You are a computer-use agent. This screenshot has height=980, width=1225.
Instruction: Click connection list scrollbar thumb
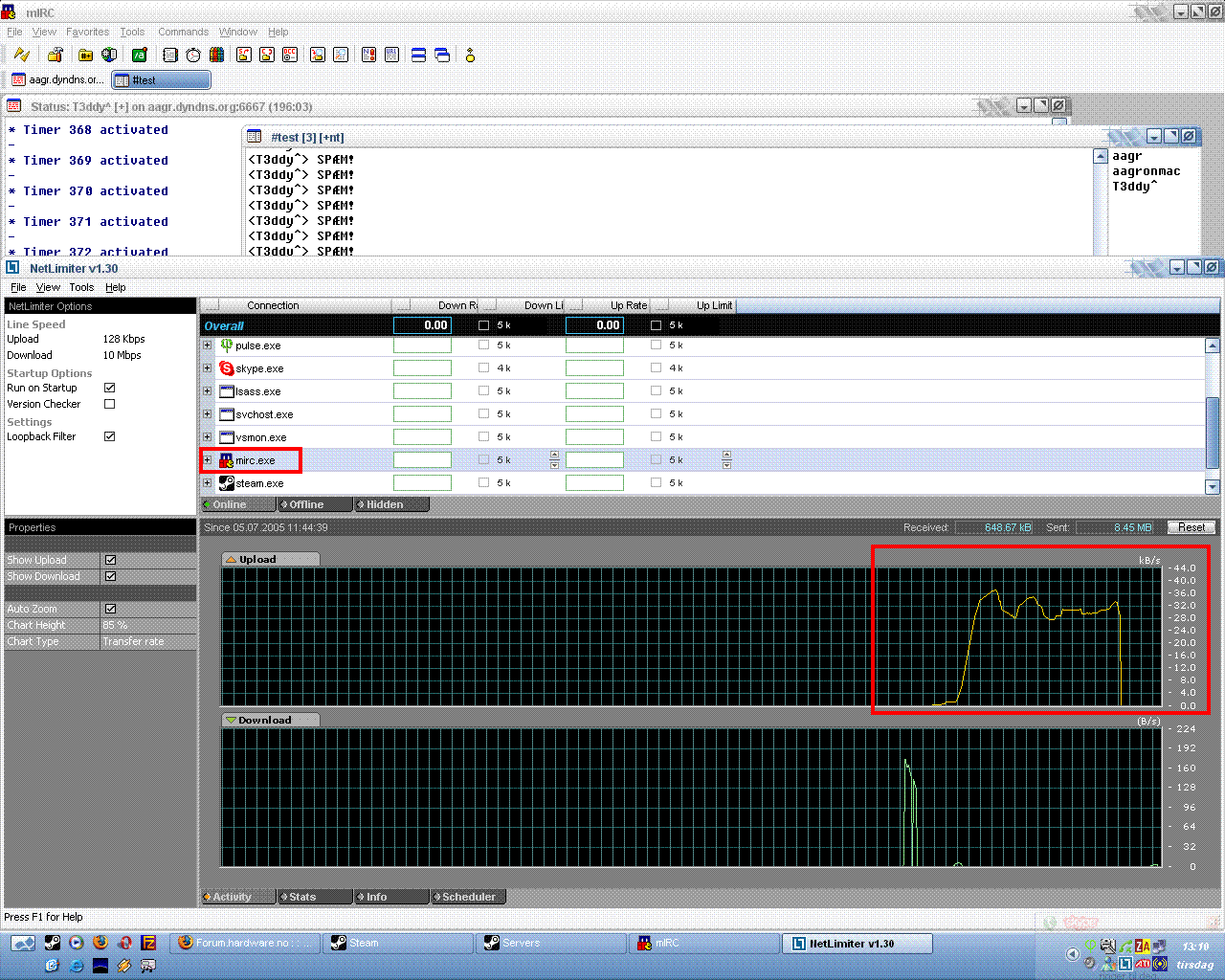(x=1213, y=432)
